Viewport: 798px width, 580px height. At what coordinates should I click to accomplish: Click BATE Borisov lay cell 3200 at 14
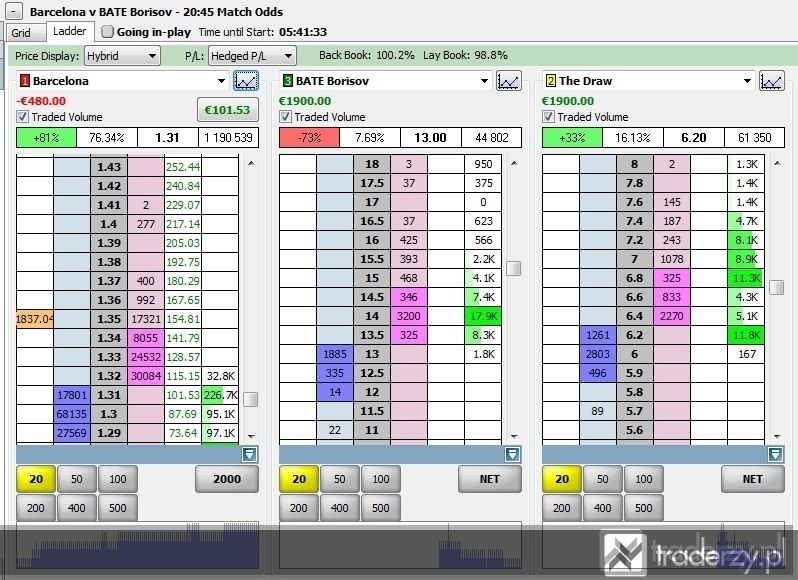point(409,316)
